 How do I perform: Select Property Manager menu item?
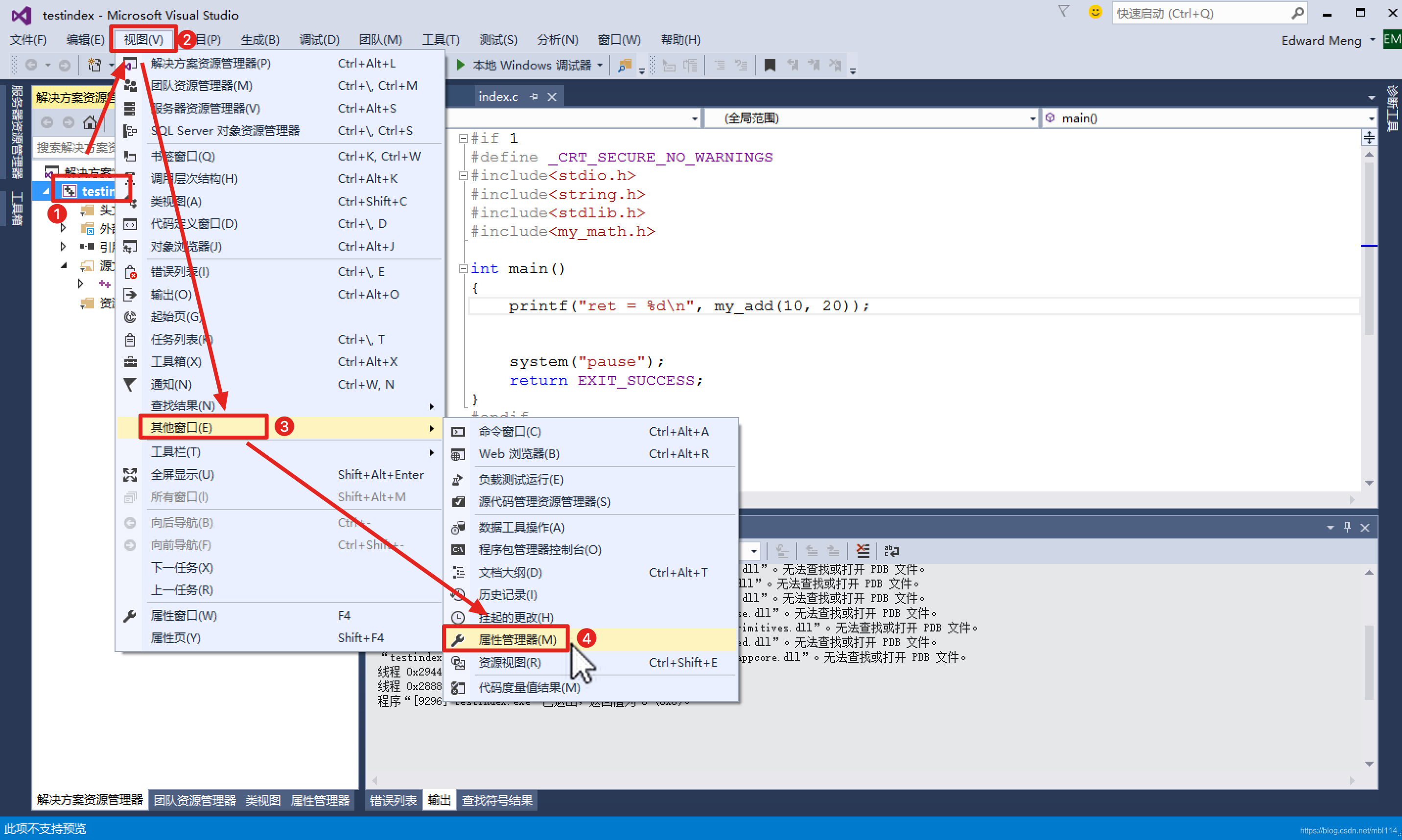click(517, 640)
